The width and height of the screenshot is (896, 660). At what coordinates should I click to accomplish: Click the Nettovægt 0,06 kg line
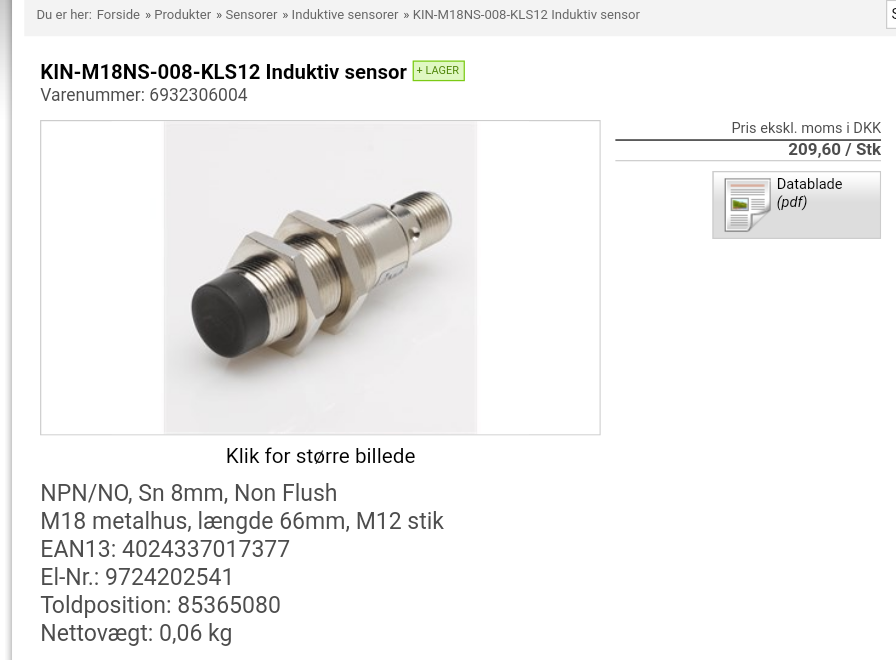tap(137, 633)
